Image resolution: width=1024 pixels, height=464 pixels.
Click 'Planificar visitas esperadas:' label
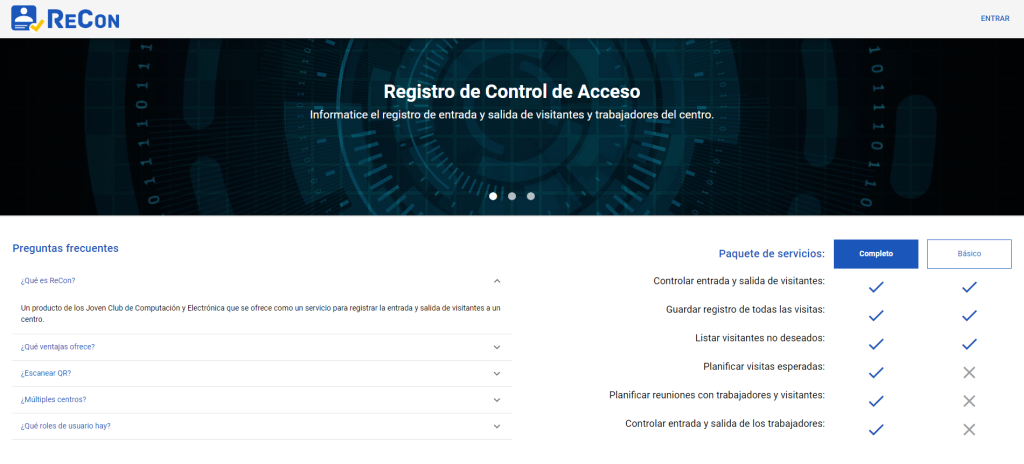pyautogui.click(x=764, y=366)
